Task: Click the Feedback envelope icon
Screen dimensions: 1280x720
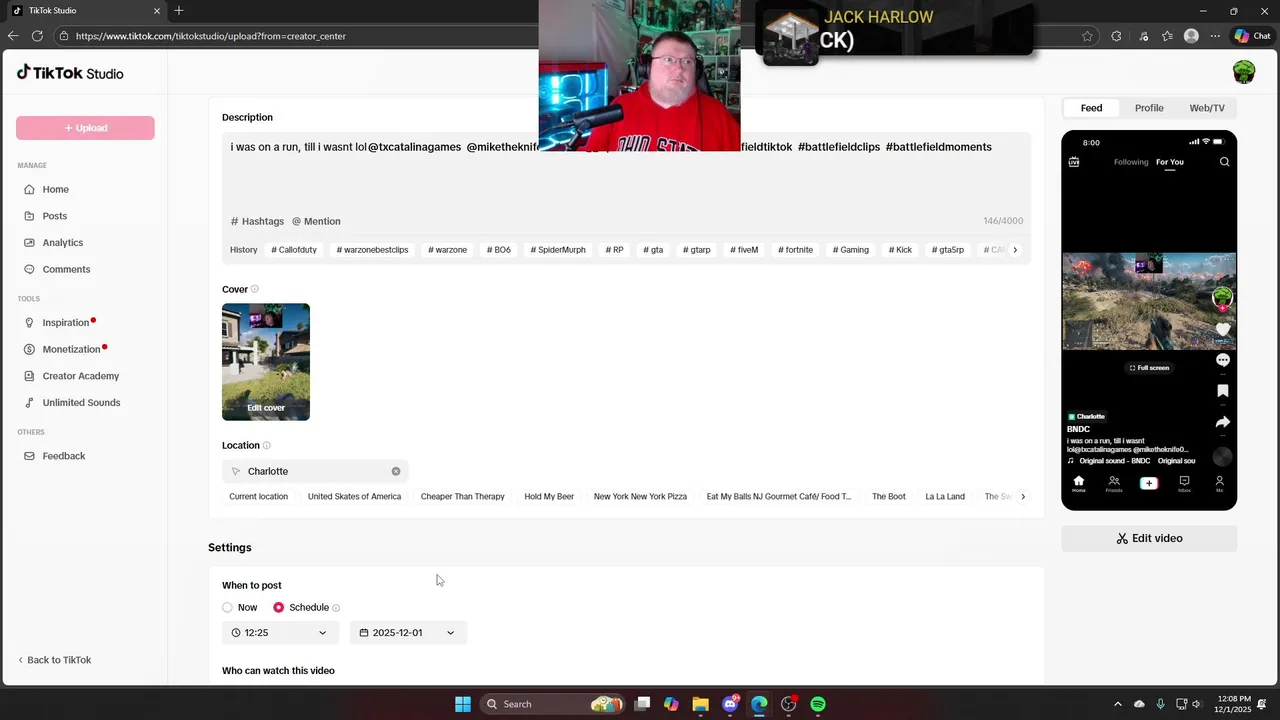Action: (31, 456)
